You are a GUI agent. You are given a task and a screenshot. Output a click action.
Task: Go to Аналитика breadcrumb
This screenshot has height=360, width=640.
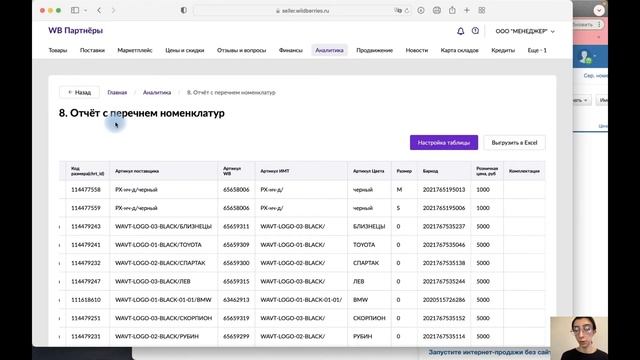(x=157, y=93)
